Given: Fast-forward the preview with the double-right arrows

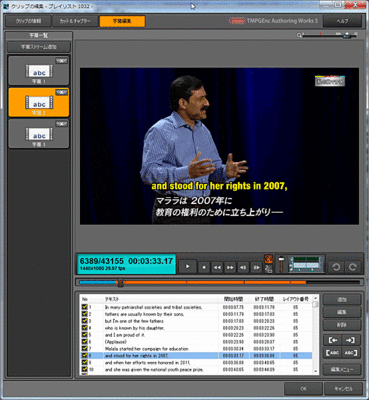Looking at the screenshot, I should tap(230, 267).
